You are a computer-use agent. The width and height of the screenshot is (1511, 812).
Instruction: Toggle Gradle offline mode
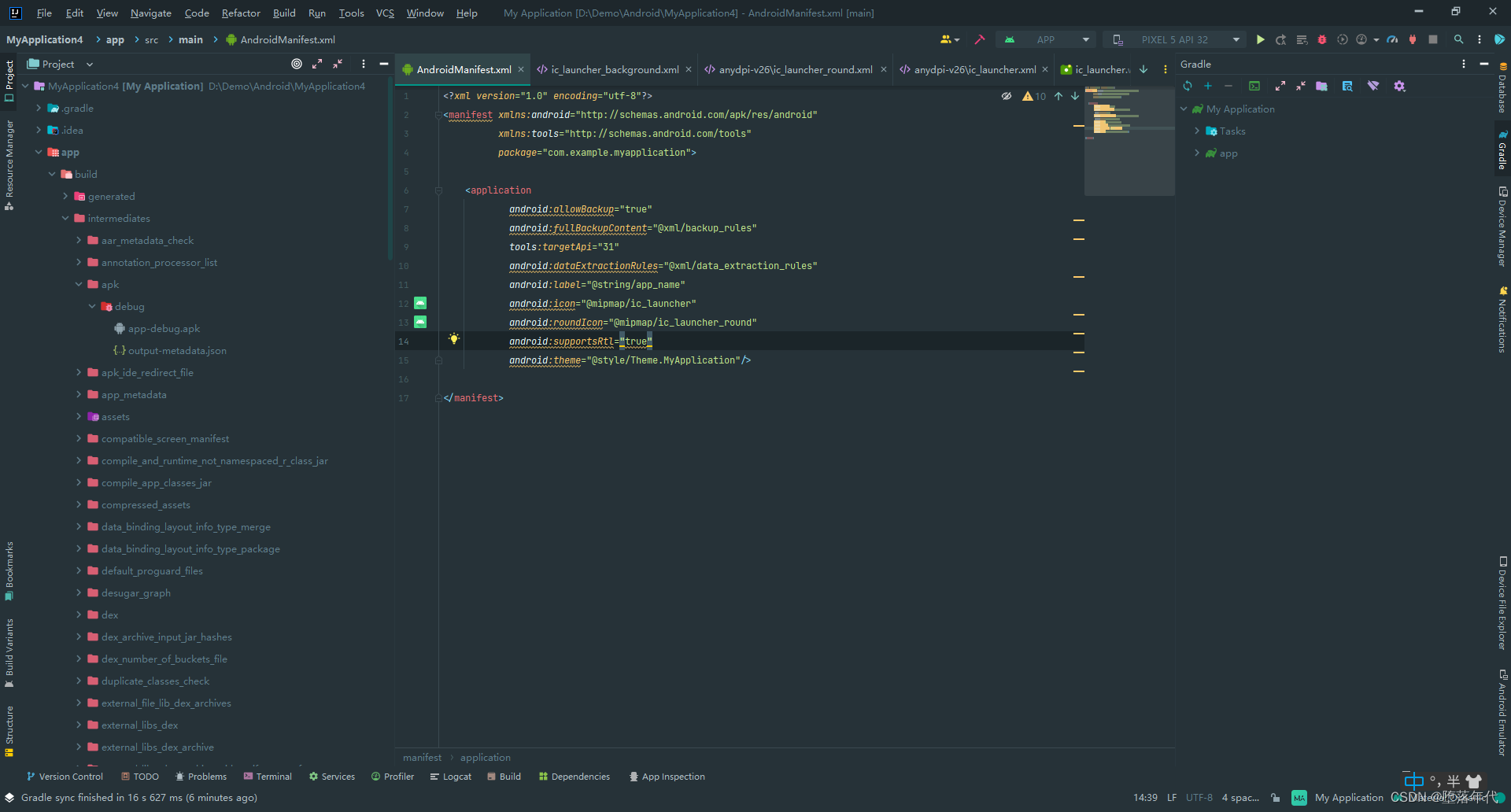[x=1373, y=86]
